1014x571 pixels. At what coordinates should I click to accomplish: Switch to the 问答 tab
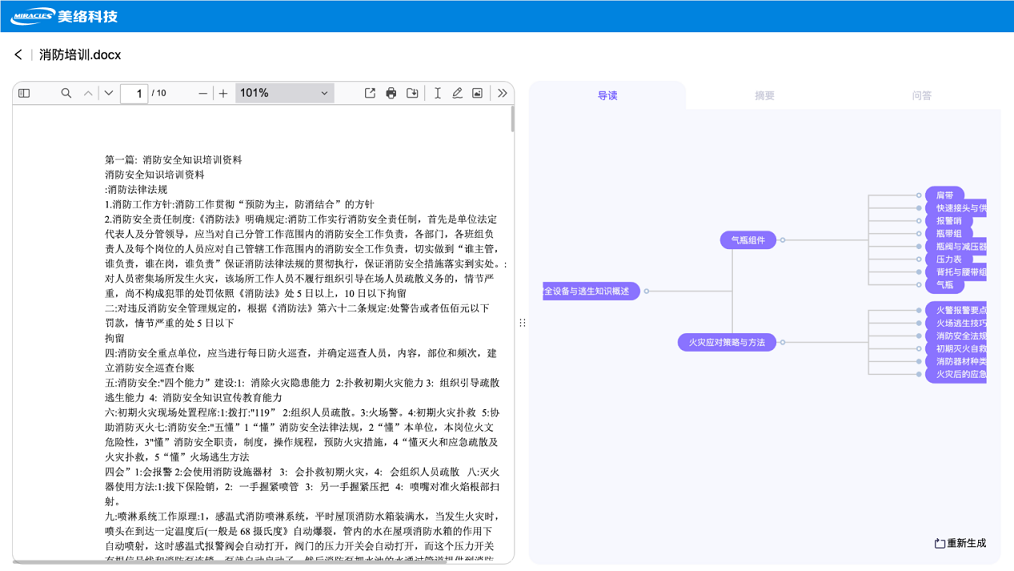pyautogui.click(x=921, y=96)
